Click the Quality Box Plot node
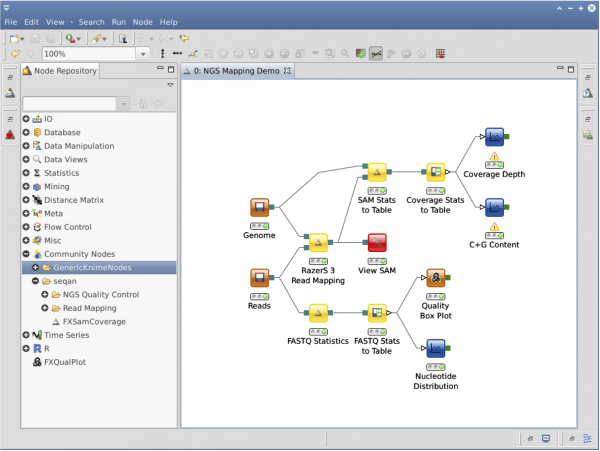 (435, 278)
